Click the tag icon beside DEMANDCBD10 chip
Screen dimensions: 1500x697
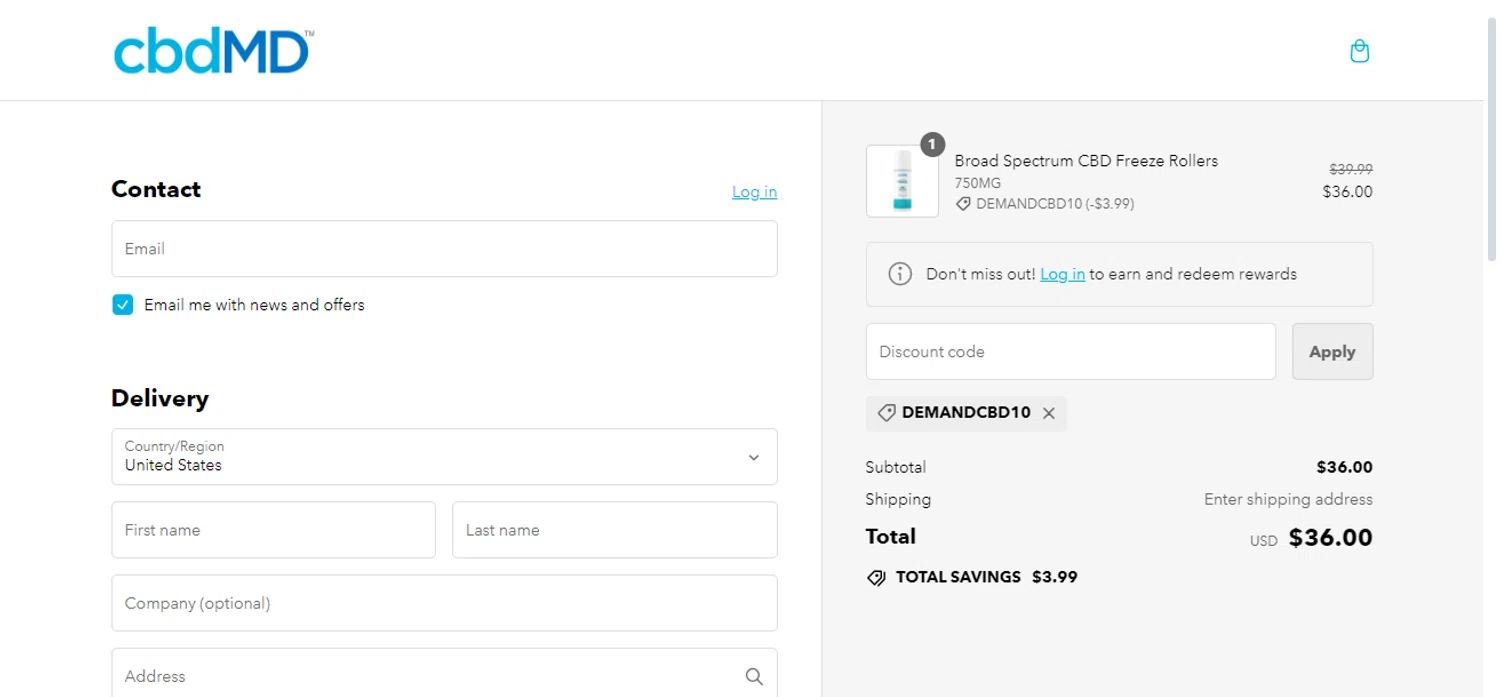[x=886, y=413]
